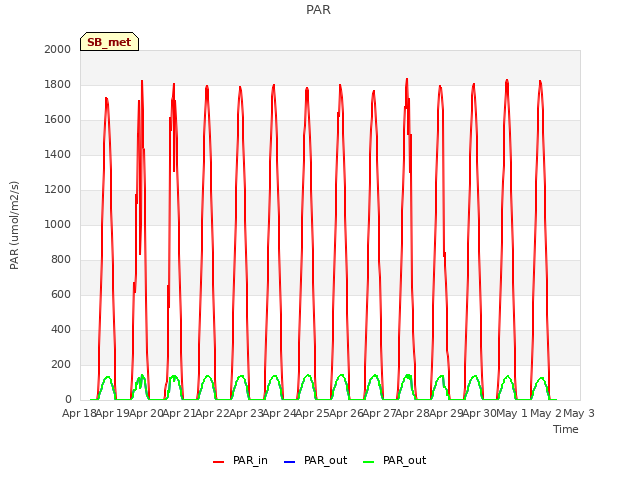Click the 1800 y-axis tick label
This screenshot has height=480, width=640.
[x=58, y=84]
